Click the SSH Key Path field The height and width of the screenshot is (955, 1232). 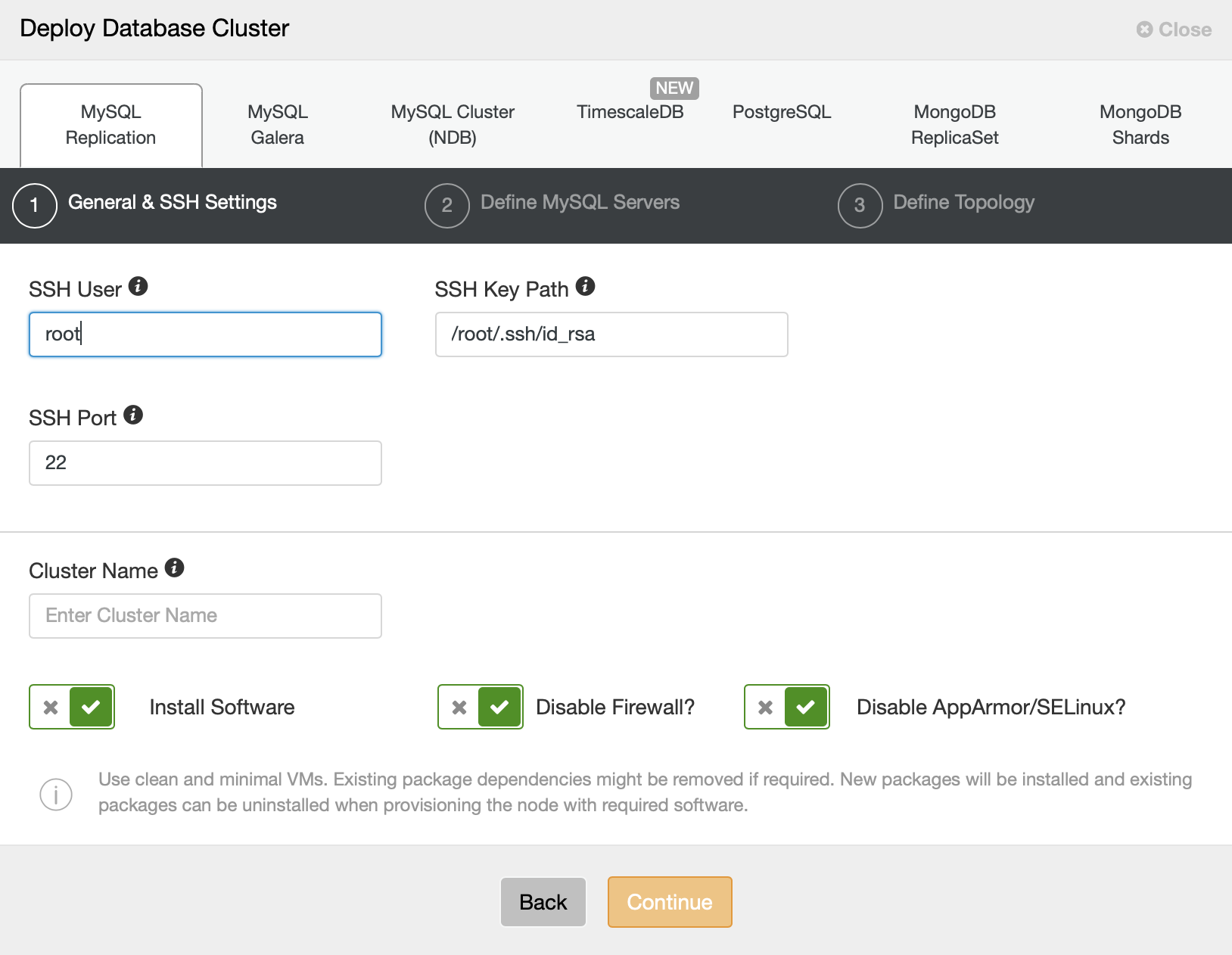click(x=611, y=334)
